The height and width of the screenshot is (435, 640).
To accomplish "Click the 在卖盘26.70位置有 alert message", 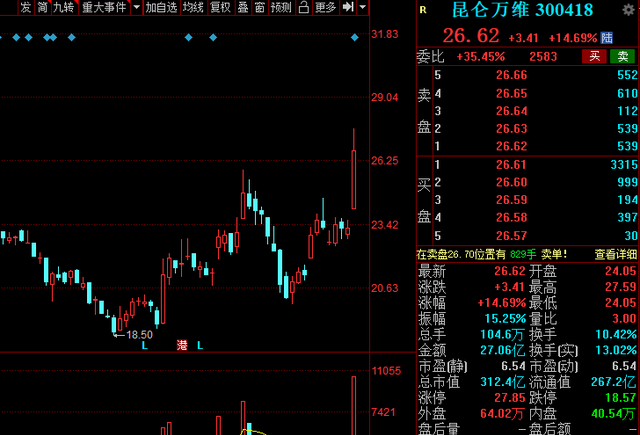I will click(492, 255).
